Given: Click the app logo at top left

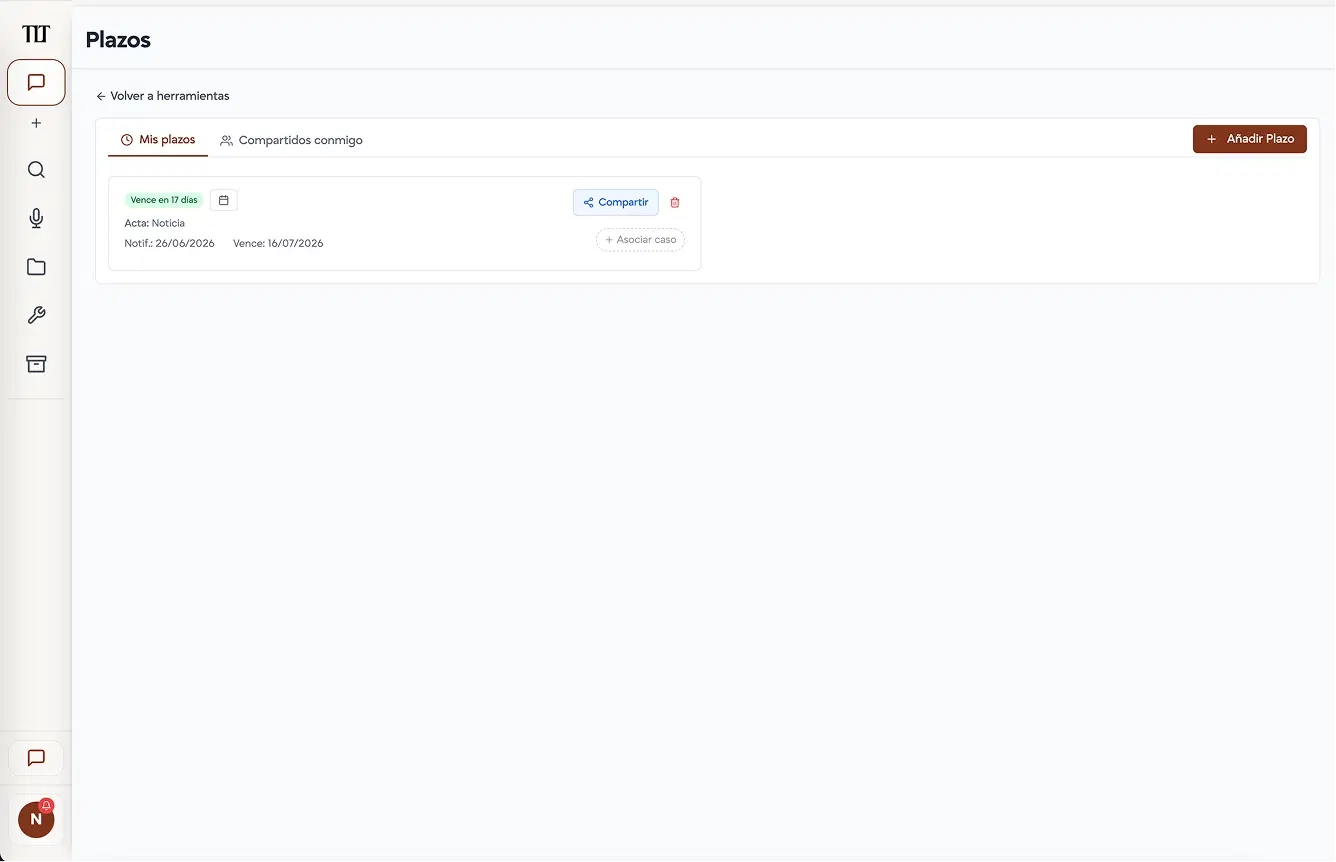Looking at the screenshot, I should (x=36, y=34).
